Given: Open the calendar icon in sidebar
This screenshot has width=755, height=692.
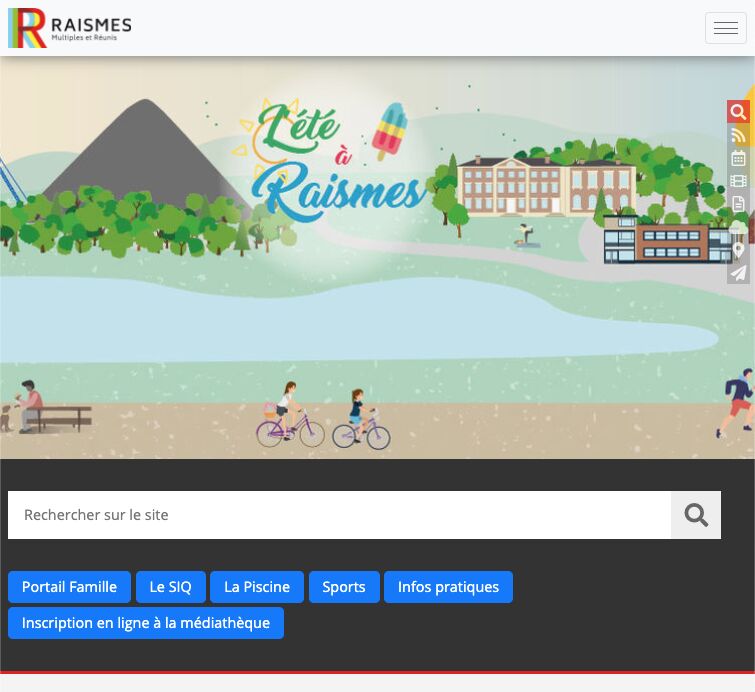Looking at the screenshot, I should [738, 158].
